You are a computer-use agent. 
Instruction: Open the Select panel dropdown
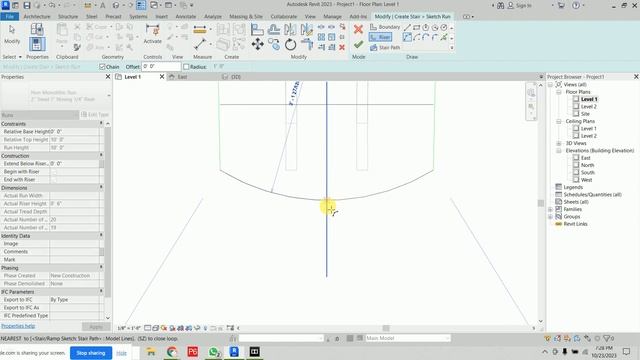[x=12, y=57]
